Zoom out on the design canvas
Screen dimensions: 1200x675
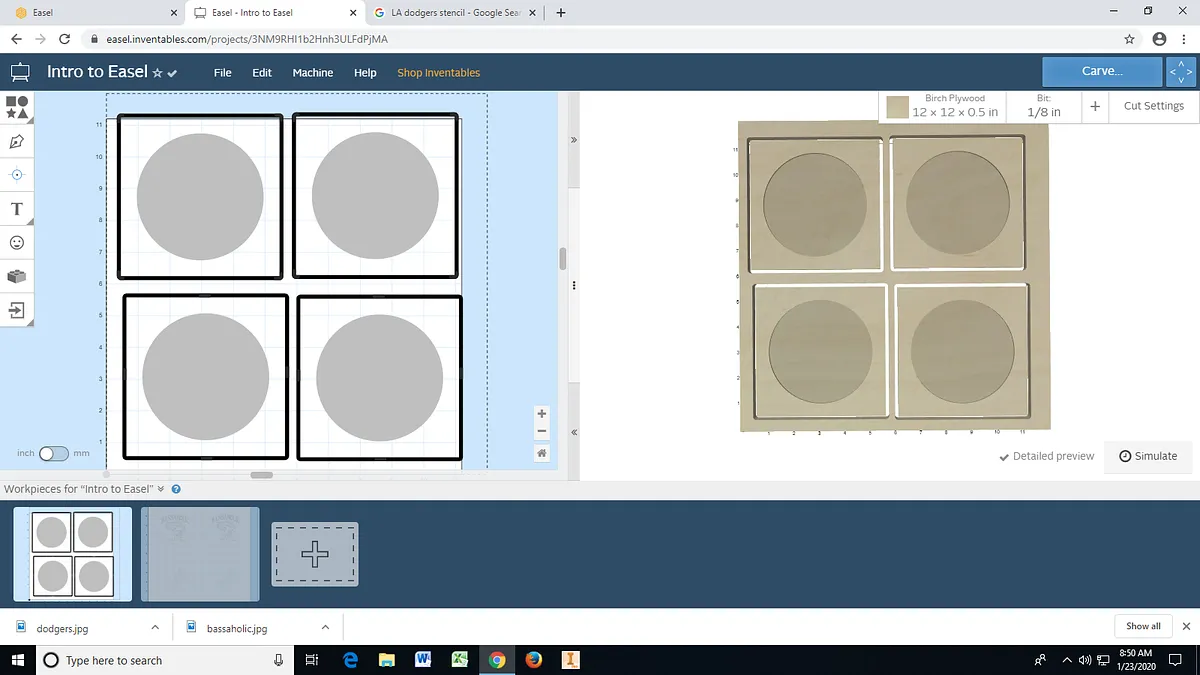click(542, 432)
